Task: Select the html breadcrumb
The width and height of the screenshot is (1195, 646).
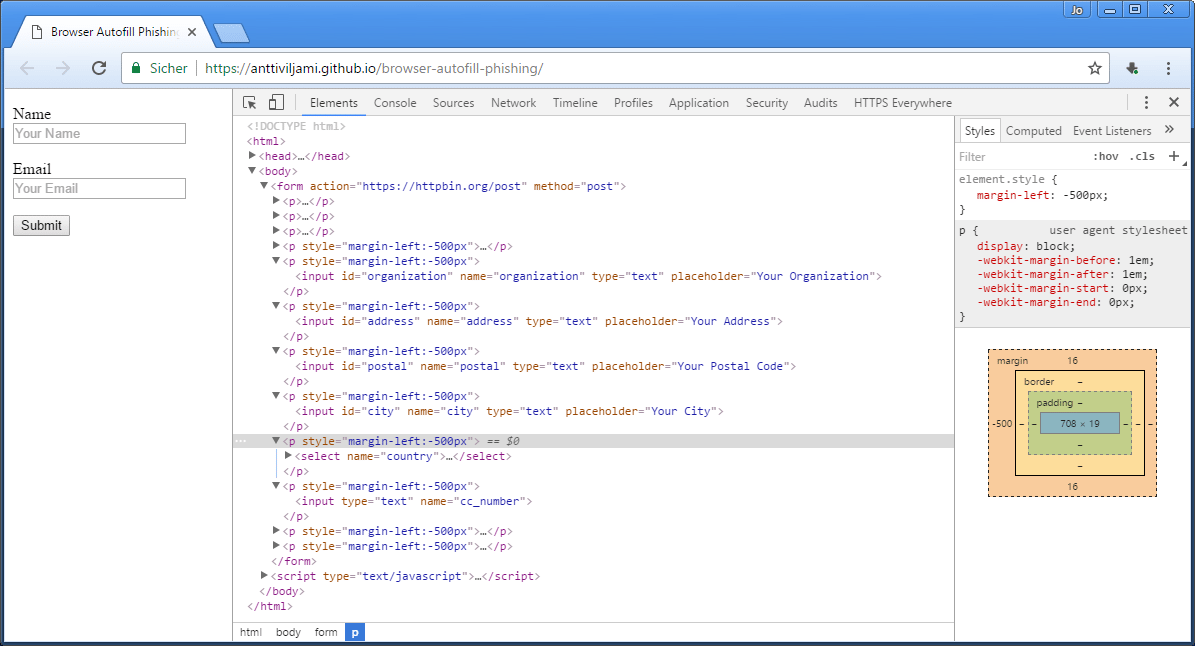Action: [x=251, y=632]
